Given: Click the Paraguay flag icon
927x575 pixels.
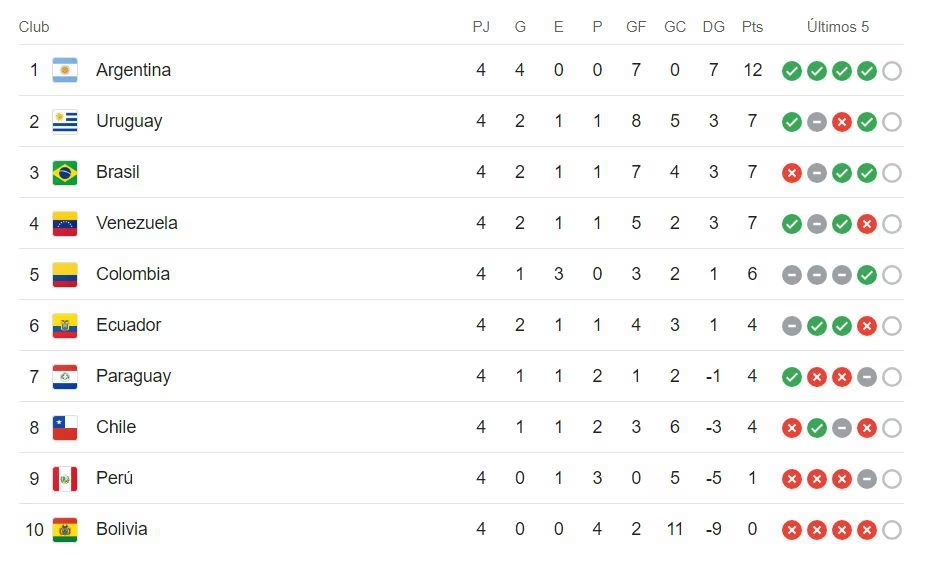Looking at the screenshot, I should point(65,376).
